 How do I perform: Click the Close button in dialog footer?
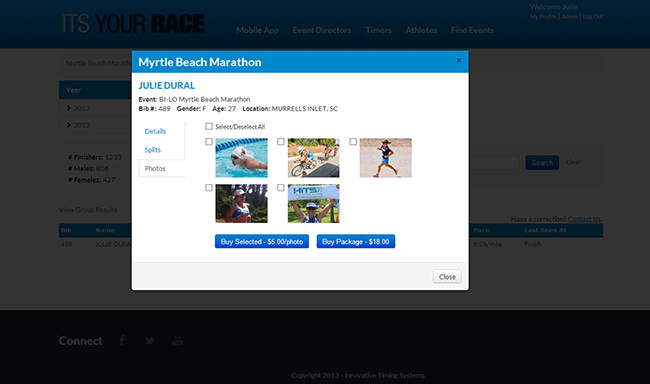pyautogui.click(x=447, y=277)
